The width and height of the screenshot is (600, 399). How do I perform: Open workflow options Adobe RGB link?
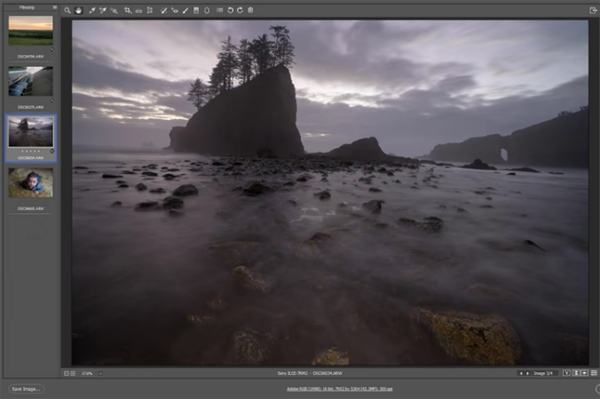click(339, 389)
